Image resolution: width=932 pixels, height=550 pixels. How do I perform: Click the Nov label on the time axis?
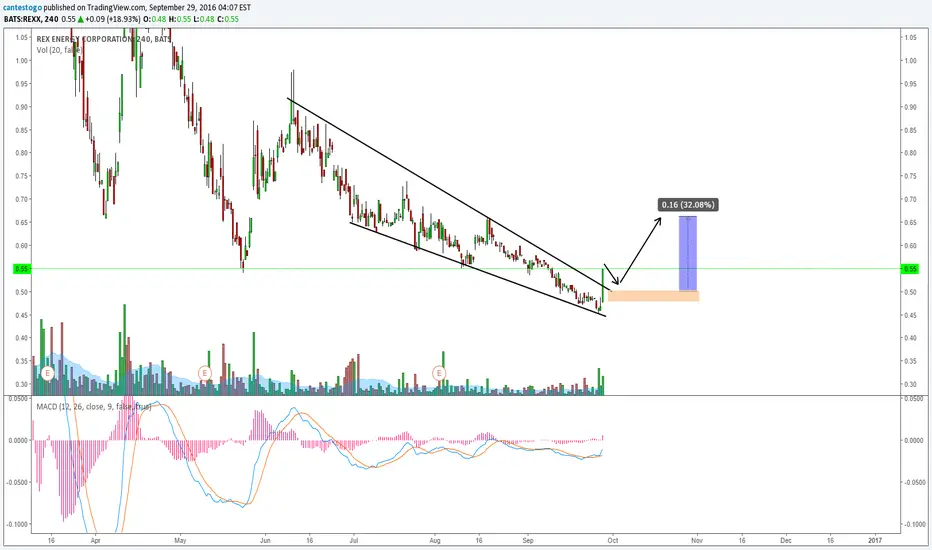point(697,540)
